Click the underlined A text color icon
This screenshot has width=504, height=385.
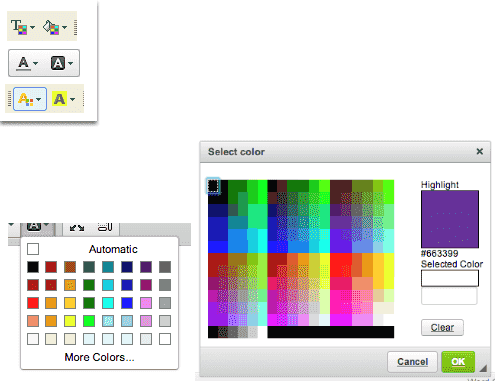coord(23,63)
